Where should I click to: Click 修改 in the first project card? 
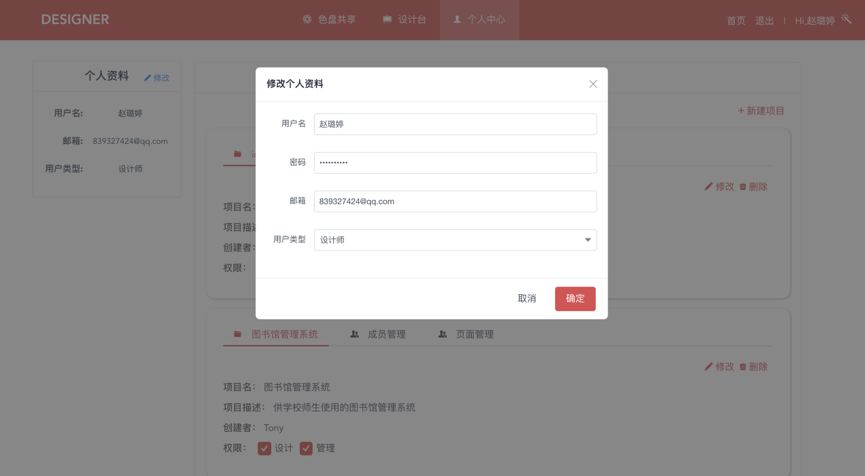719,186
